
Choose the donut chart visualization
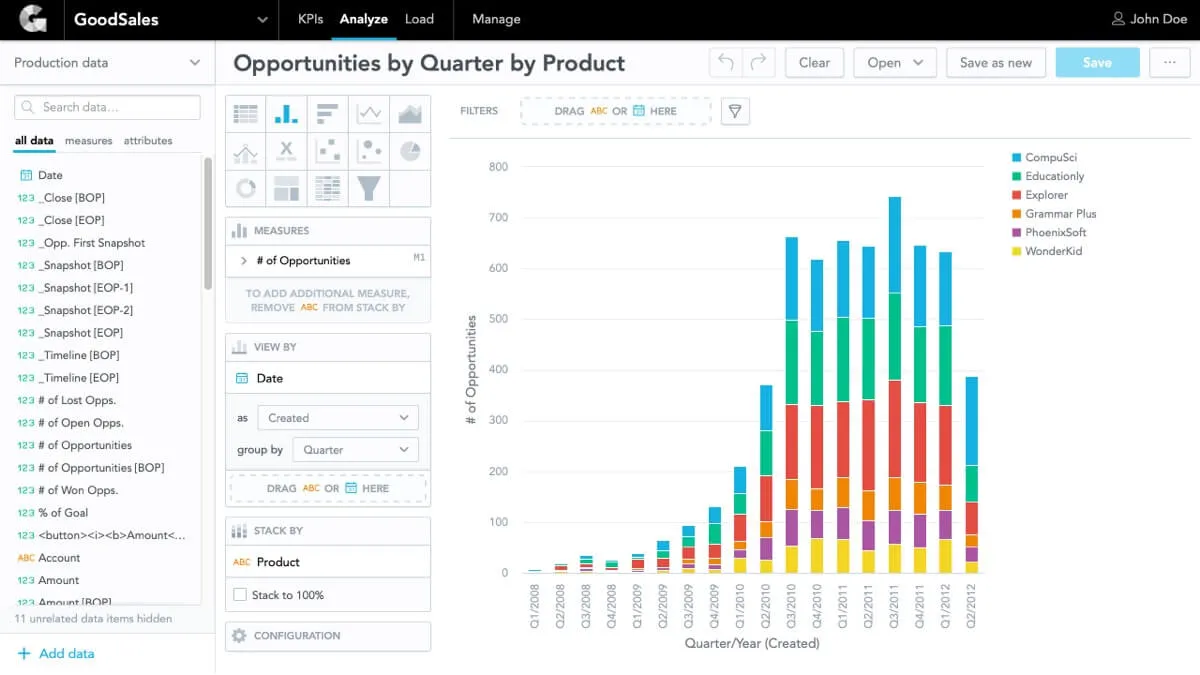tap(246, 187)
